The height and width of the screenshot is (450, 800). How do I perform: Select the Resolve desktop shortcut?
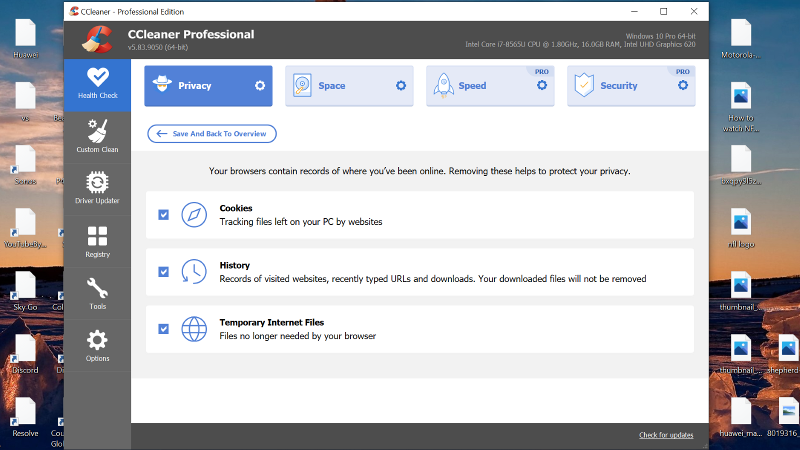coord(26,418)
